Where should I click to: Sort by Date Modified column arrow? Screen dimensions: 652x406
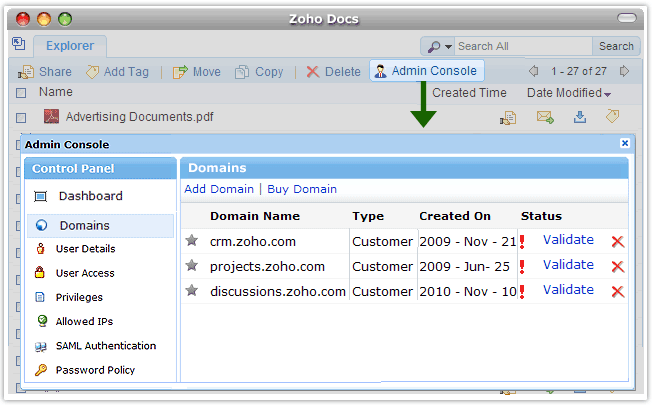pyautogui.click(x=608, y=94)
